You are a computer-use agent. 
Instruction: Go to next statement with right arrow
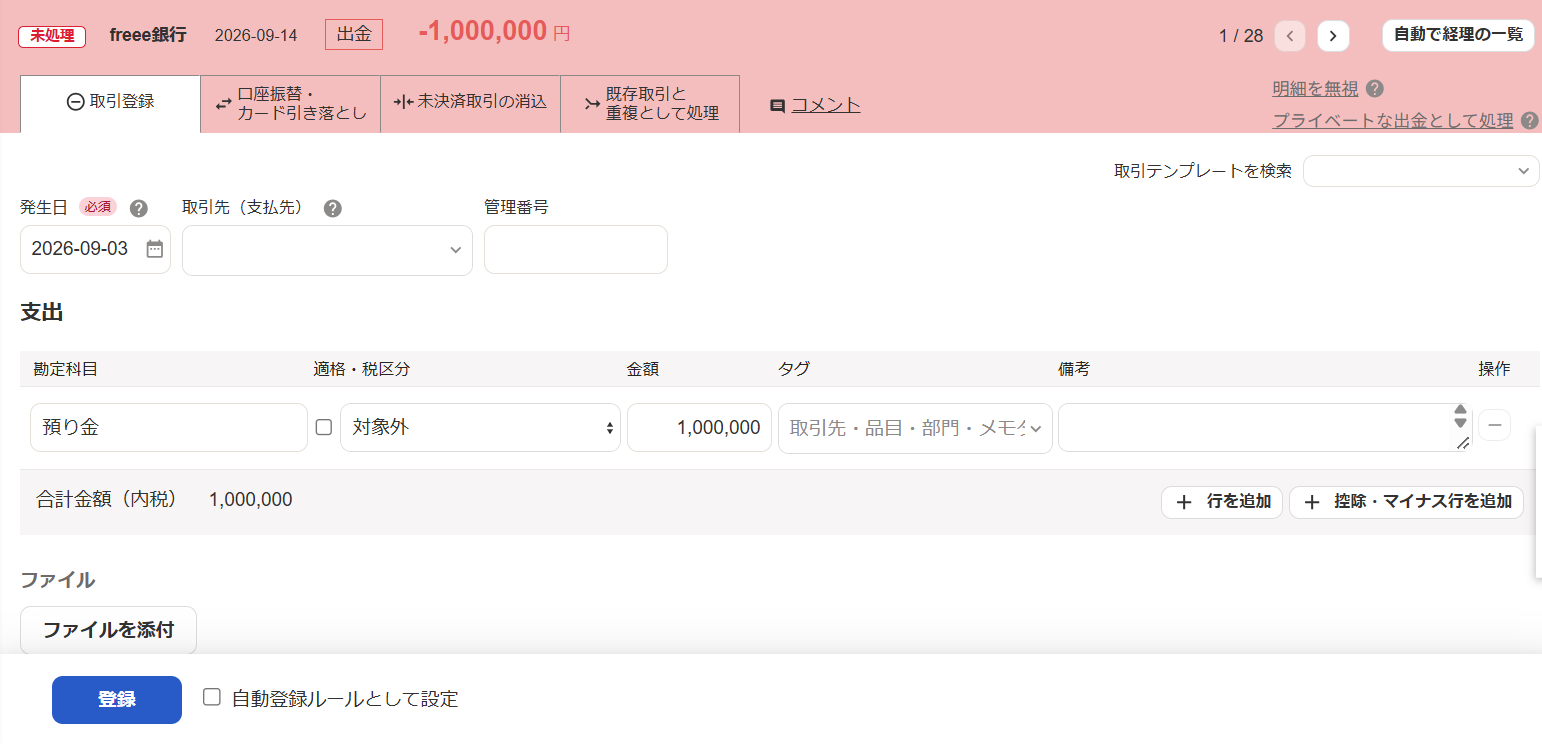[x=1333, y=36]
